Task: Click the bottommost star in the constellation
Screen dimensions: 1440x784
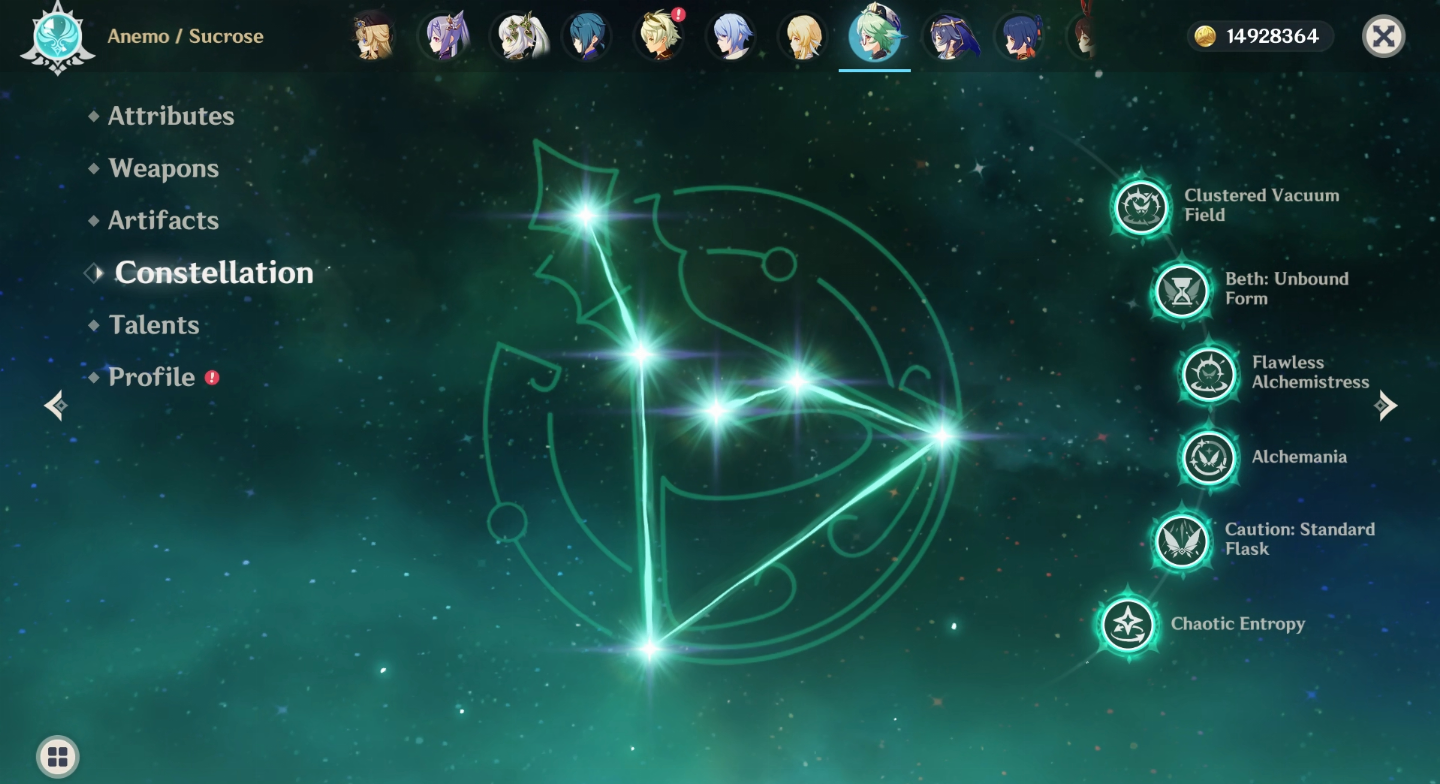Action: coord(649,649)
